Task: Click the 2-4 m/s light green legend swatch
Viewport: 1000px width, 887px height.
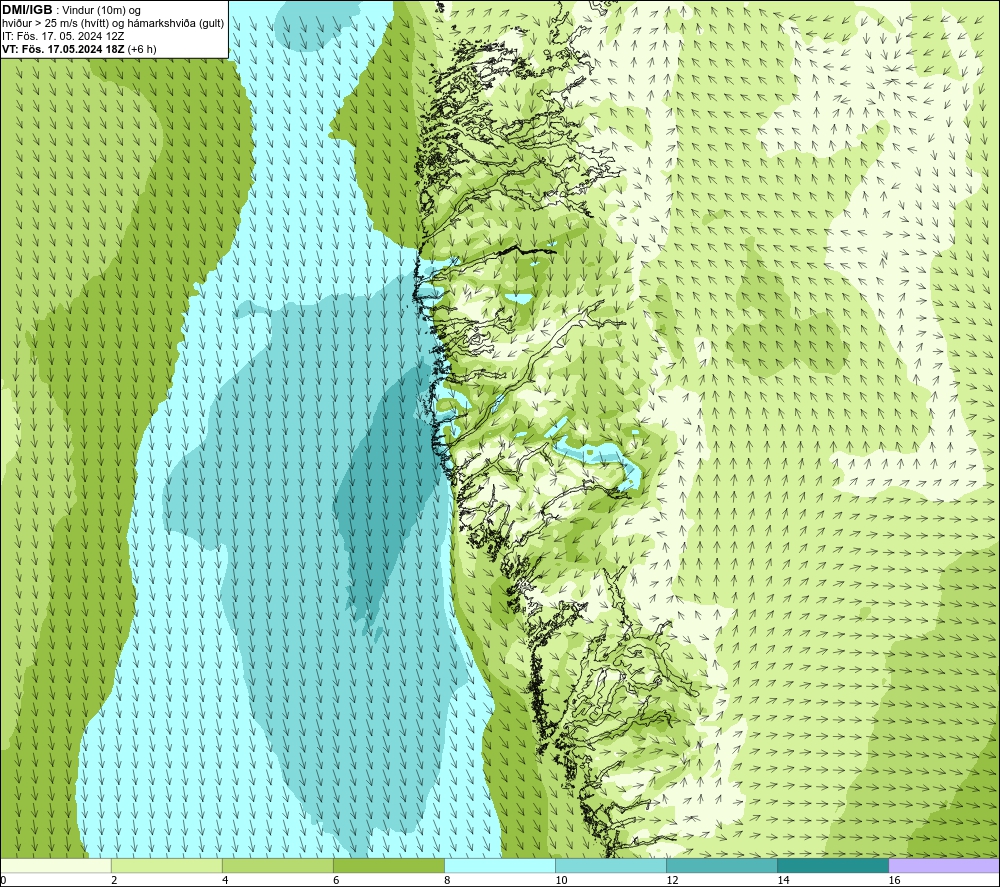Action: pos(166,865)
